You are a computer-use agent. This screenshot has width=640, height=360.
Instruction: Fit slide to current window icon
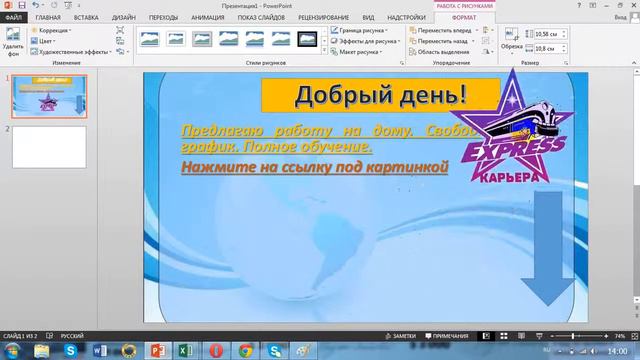tap(635, 336)
